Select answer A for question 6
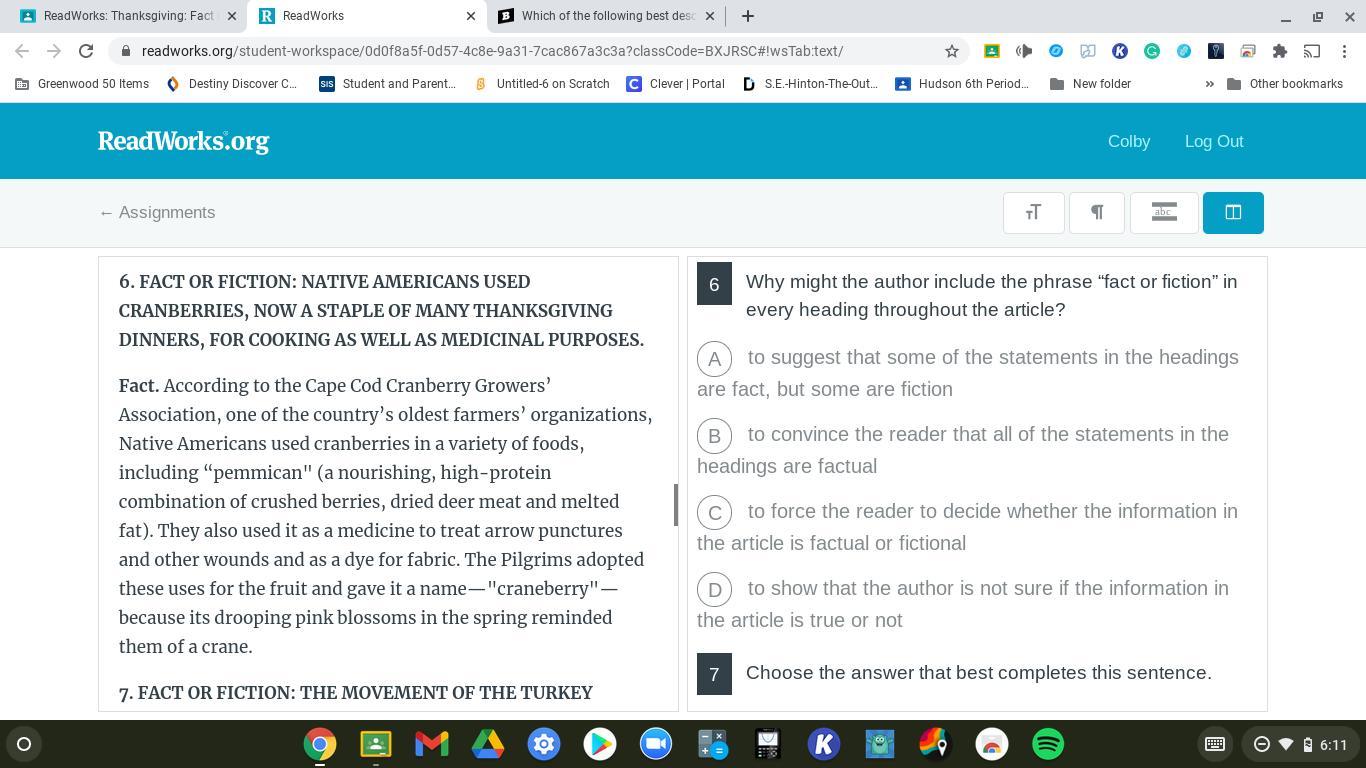Image resolution: width=1366 pixels, height=768 pixels. point(714,358)
